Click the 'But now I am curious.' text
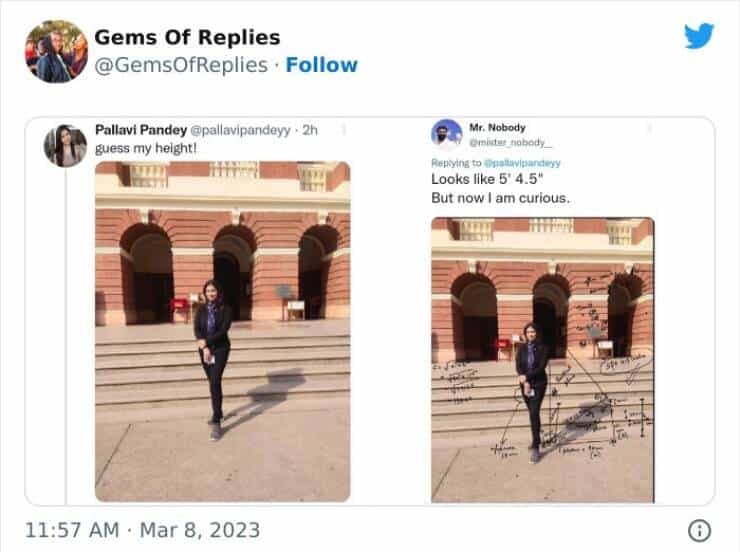 [500, 198]
